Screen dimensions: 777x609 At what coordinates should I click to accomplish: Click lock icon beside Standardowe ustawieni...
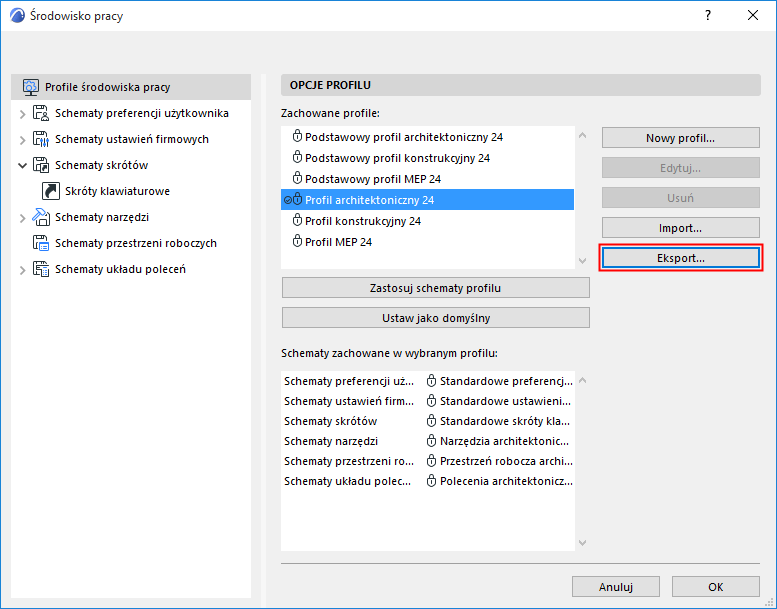click(432, 400)
